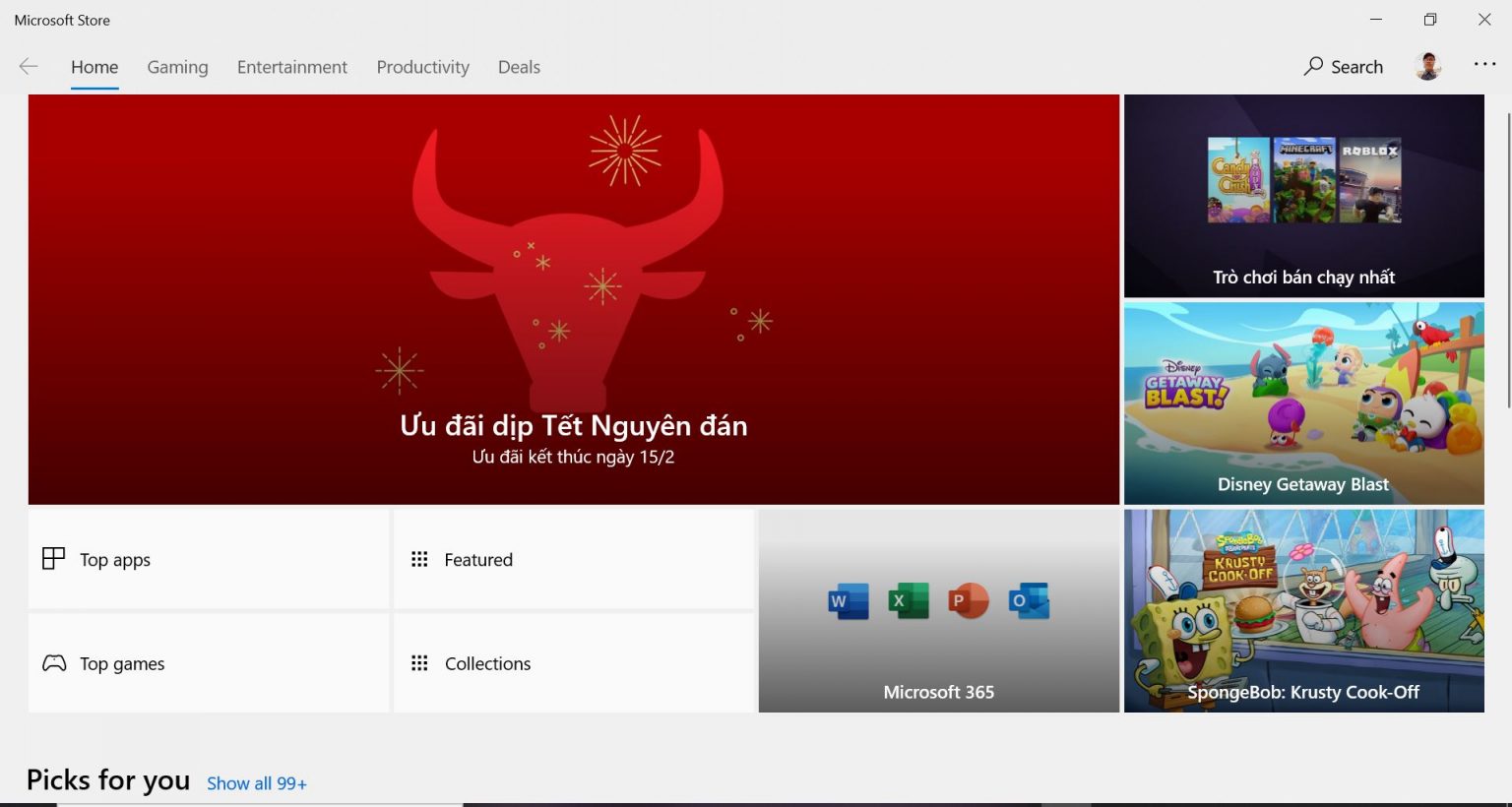Viewport: 1512px width, 807px height.
Task: Click the Top apps grid icon
Action: (x=53, y=559)
